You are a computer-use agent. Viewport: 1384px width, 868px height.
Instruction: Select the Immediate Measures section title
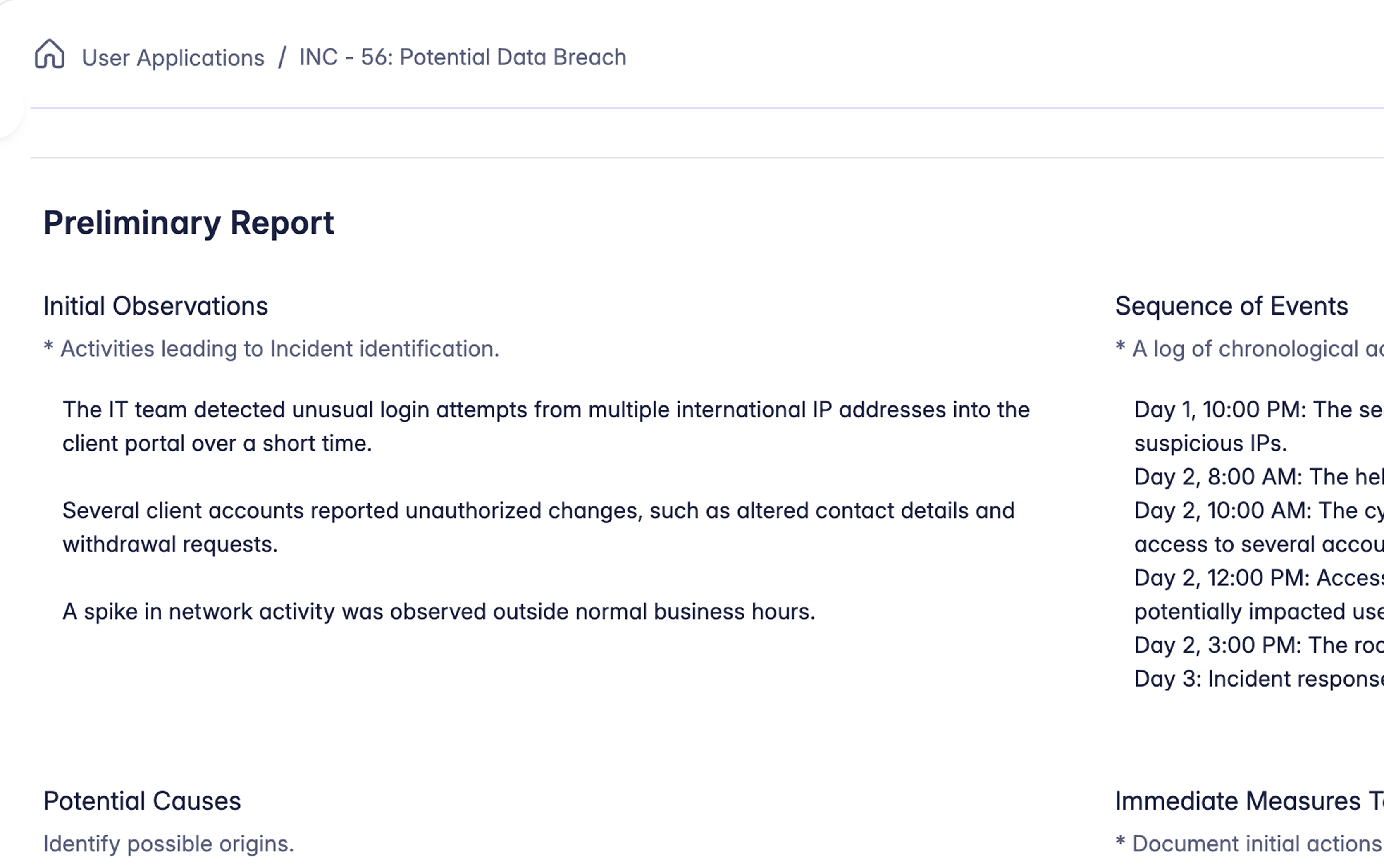1248,801
